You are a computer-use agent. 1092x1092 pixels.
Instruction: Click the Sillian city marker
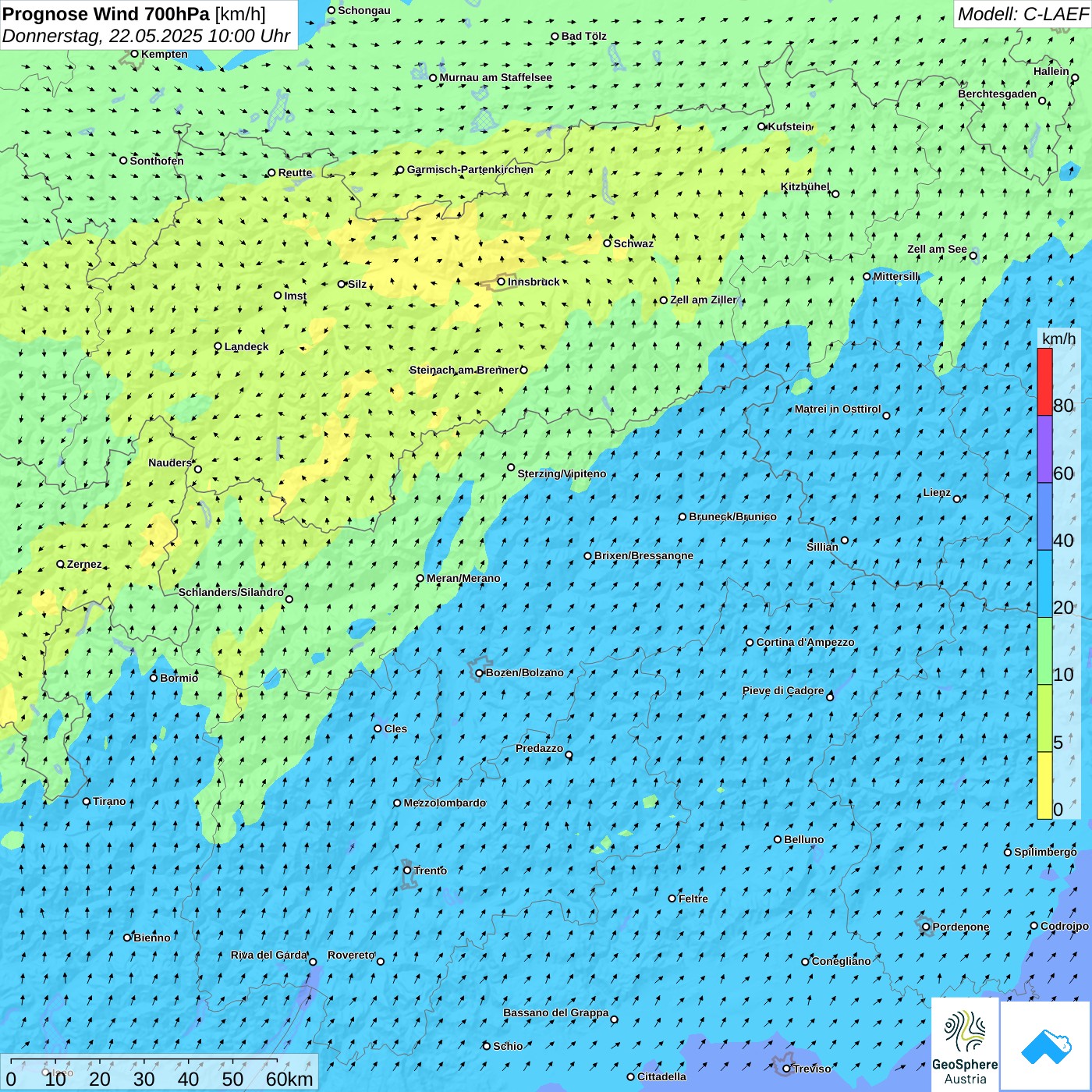pyautogui.click(x=845, y=540)
